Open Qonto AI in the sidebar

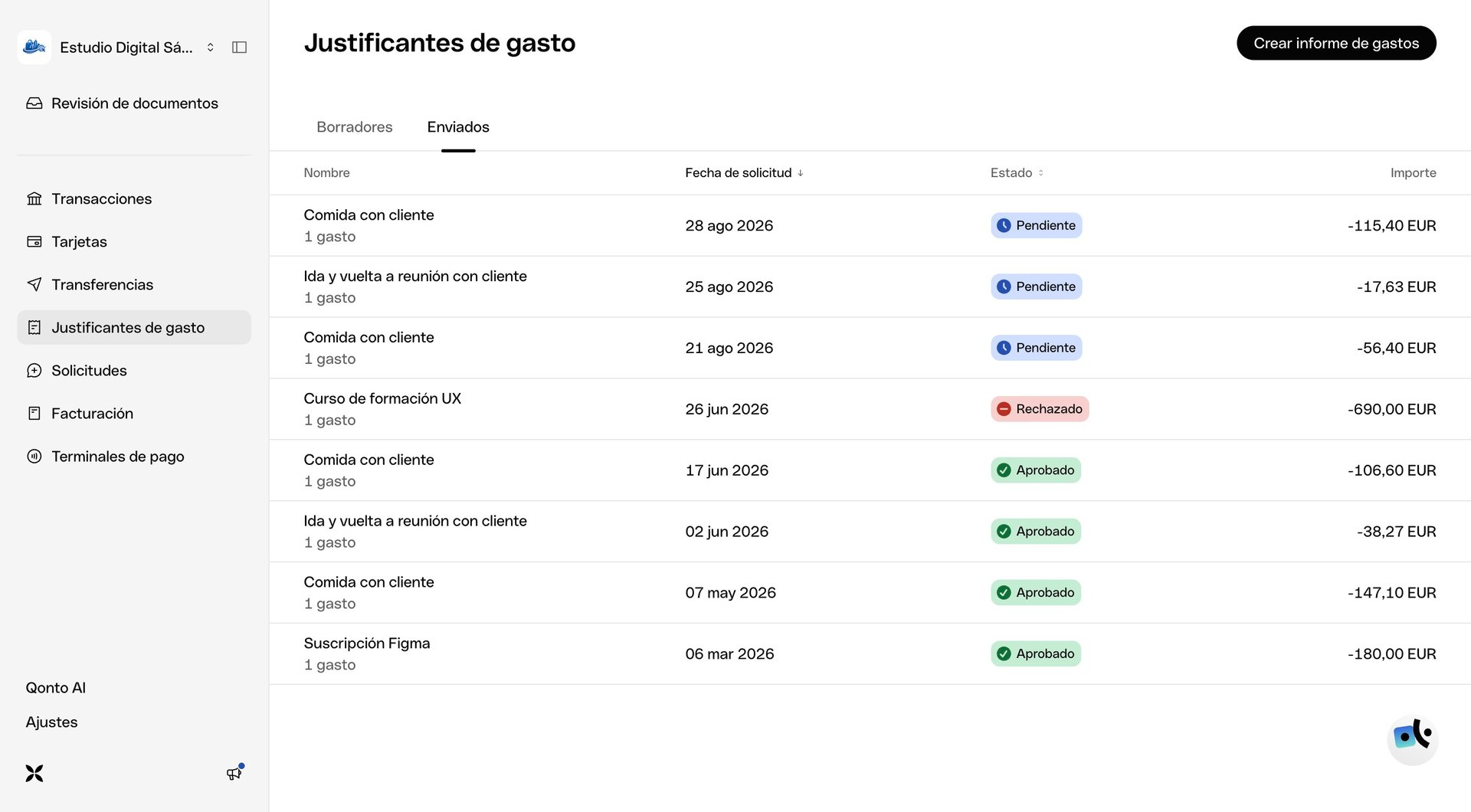point(56,688)
